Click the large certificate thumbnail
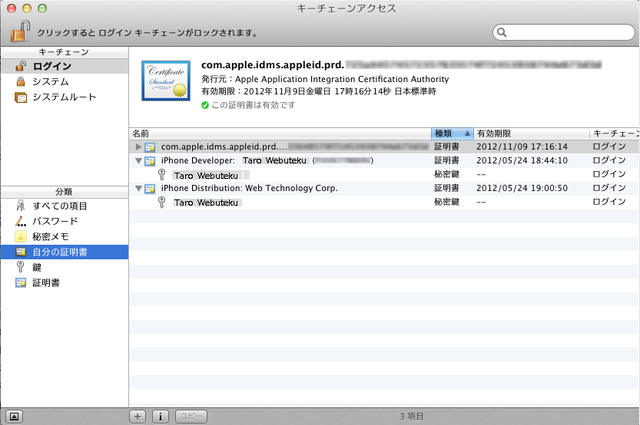The image size is (640, 425). tap(166, 81)
